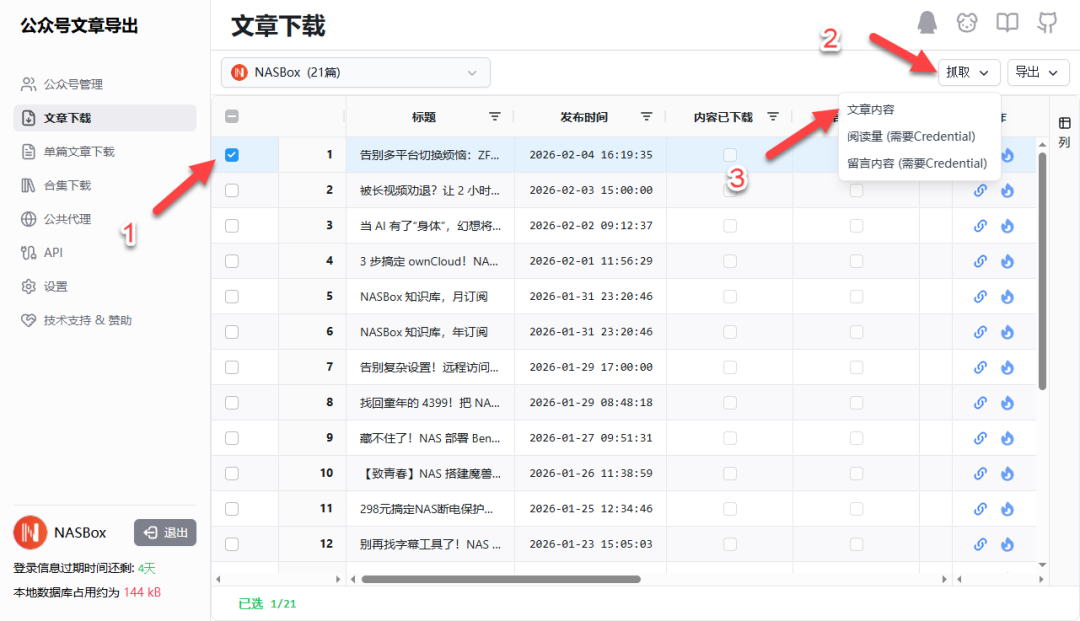The height and width of the screenshot is (621, 1080).
Task: Uncheck the selected checkbox on row 1
Action: 232,154
